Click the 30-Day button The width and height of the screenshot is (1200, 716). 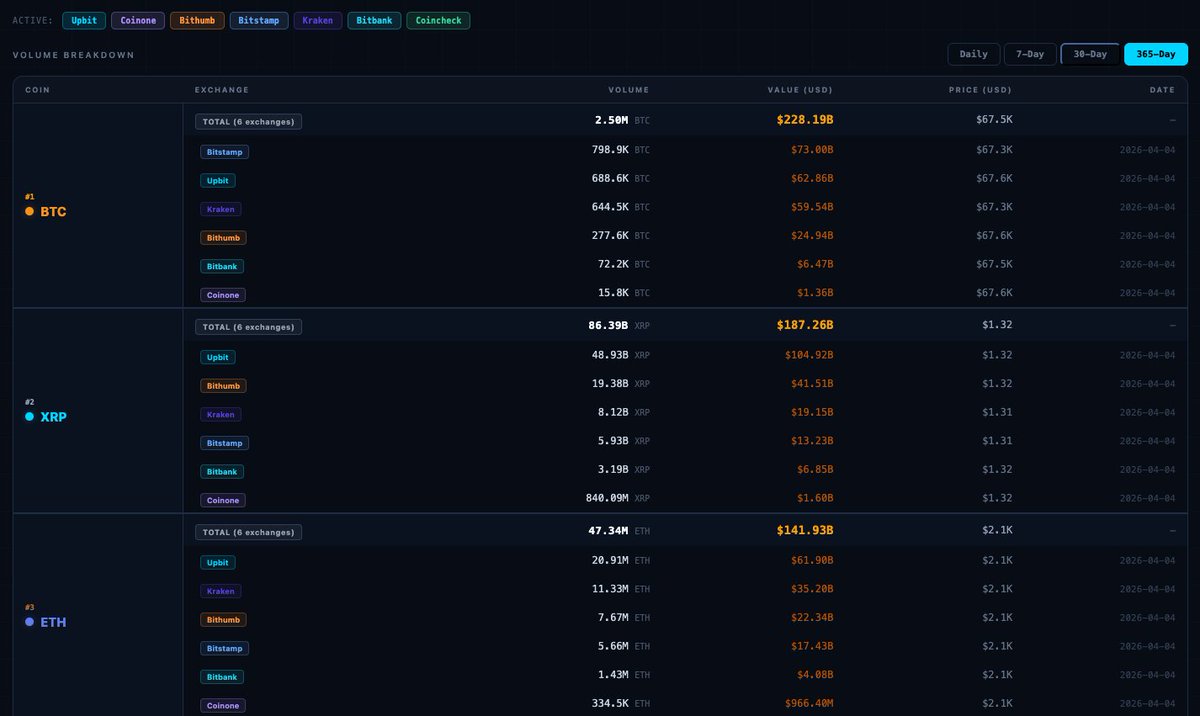coord(1089,54)
